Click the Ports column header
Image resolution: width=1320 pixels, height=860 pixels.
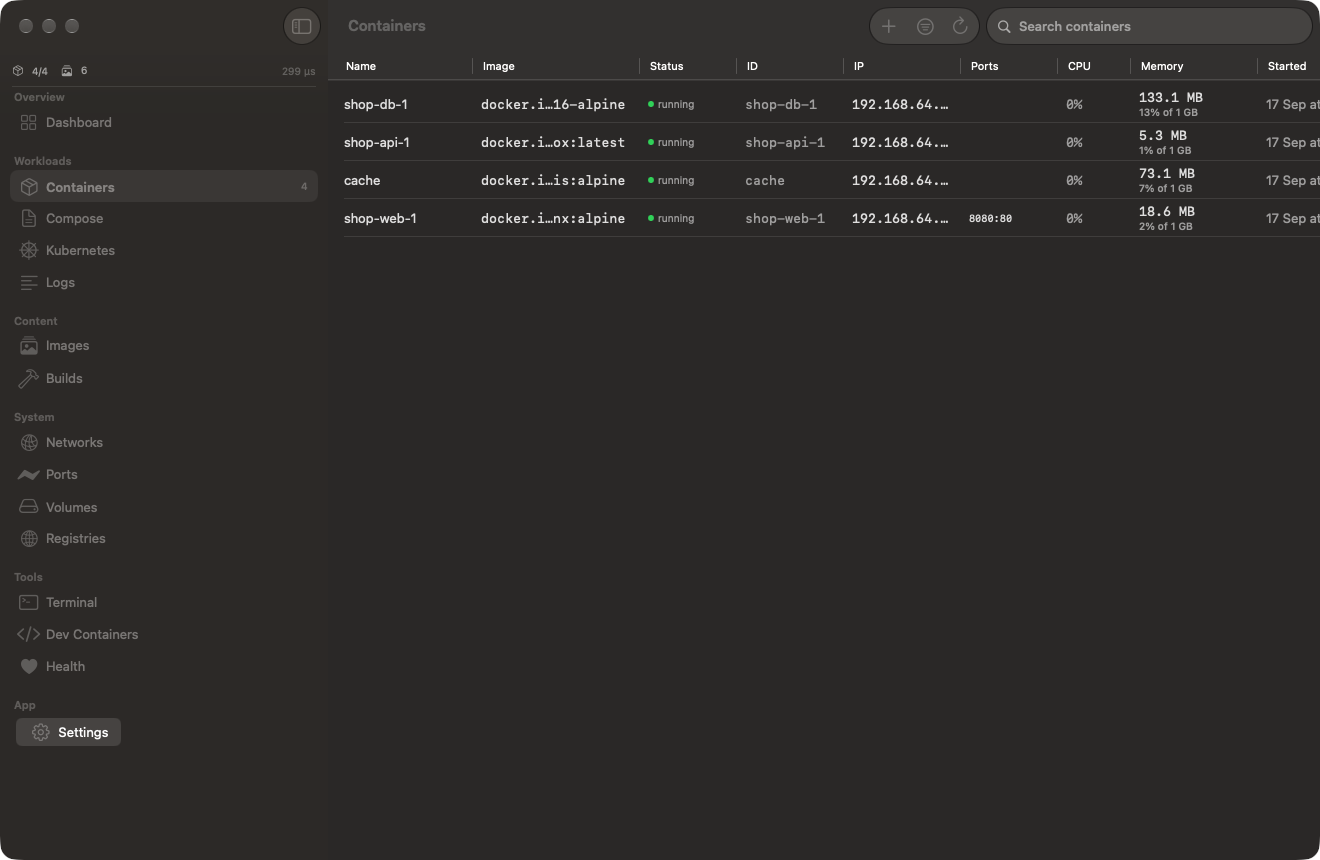point(984,66)
